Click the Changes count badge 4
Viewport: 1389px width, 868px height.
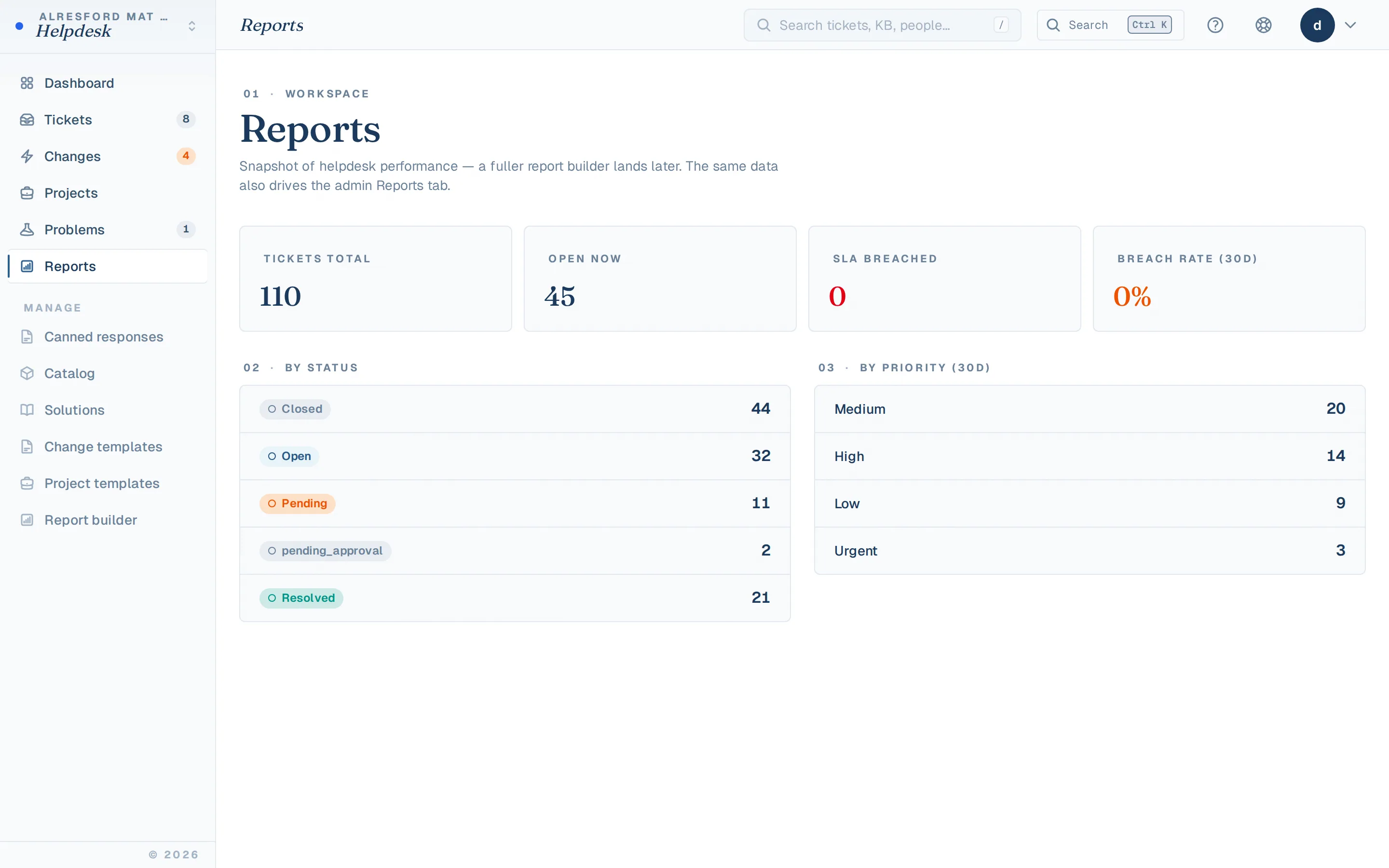point(186,156)
